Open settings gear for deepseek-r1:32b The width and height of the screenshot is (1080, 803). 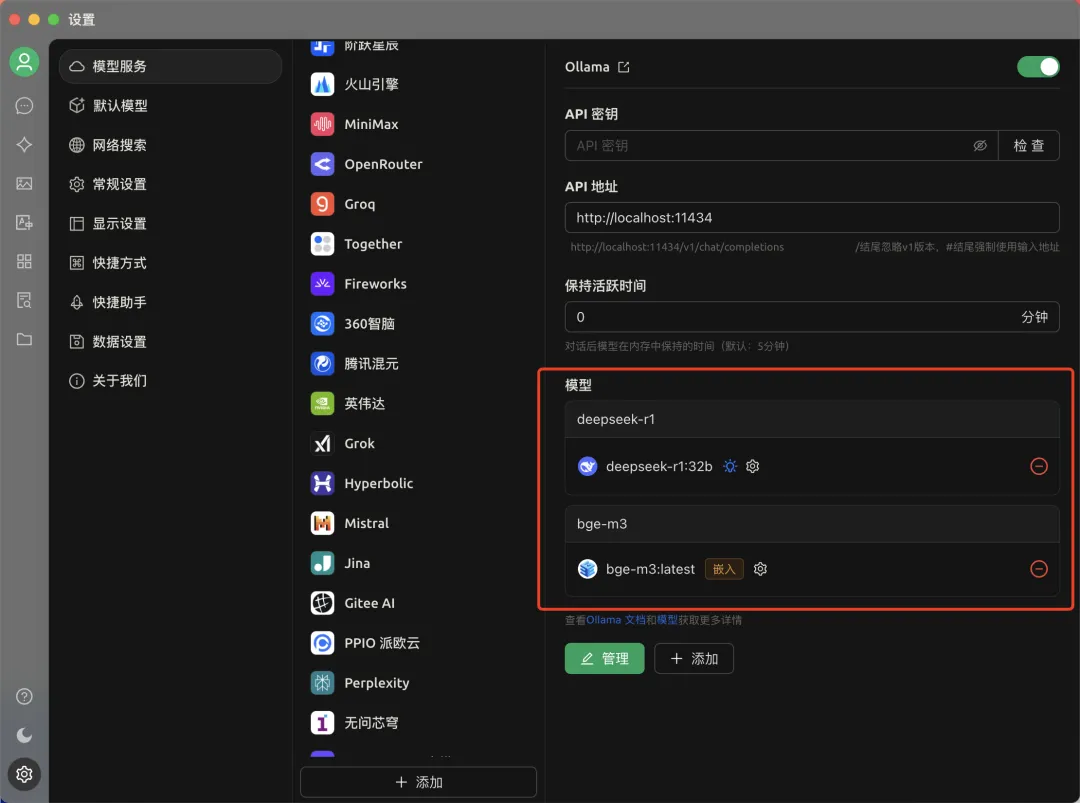(x=753, y=466)
